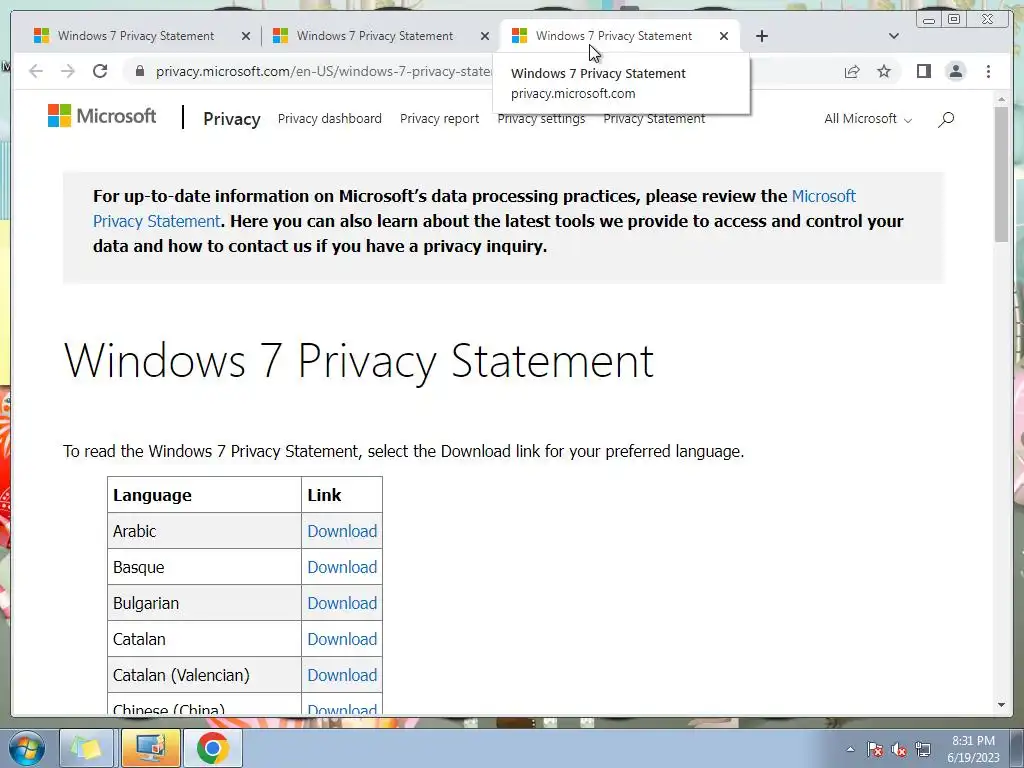1024x768 pixels.
Task: Bookmark this tab with the star icon
Action: 884,71
